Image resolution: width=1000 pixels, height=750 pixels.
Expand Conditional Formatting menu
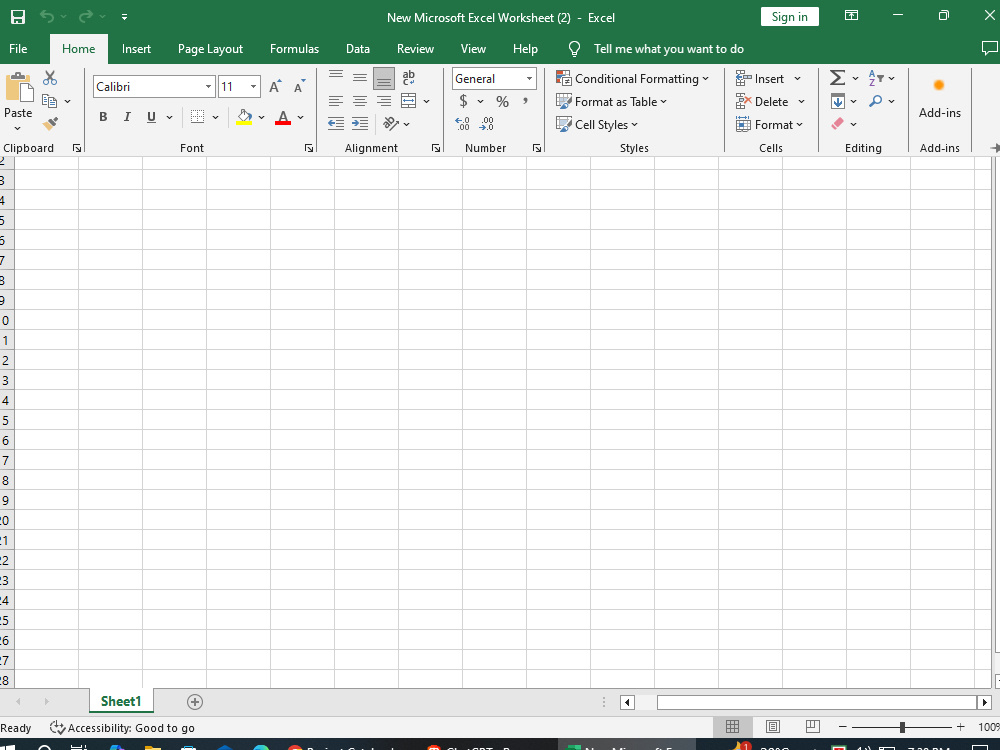coord(632,78)
